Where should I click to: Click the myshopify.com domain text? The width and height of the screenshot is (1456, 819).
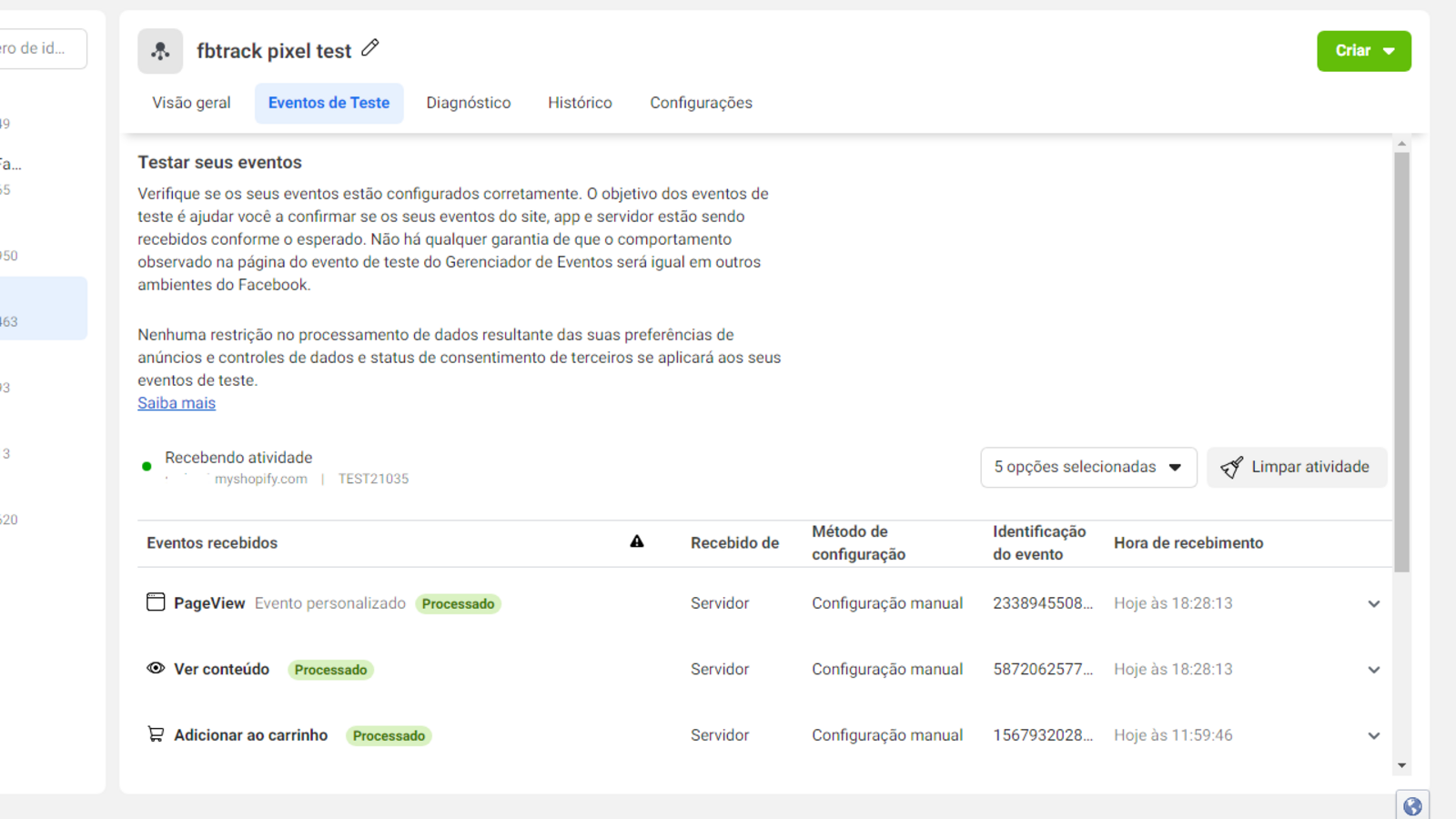261,479
